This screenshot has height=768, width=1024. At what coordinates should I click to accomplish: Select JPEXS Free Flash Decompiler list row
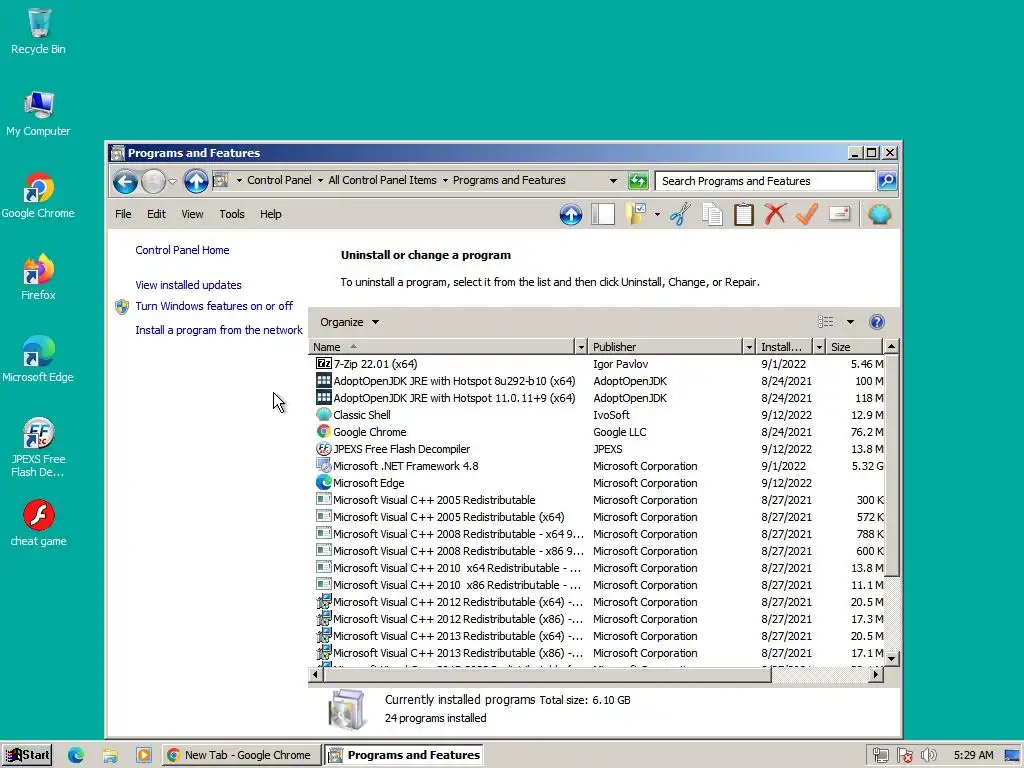[x=596, y=449]
